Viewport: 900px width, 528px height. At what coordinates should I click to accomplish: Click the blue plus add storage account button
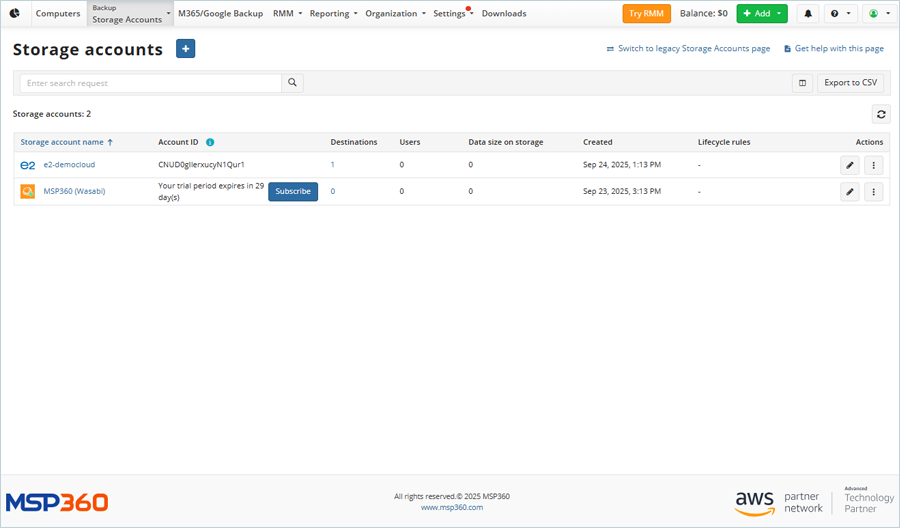[185, 49]
